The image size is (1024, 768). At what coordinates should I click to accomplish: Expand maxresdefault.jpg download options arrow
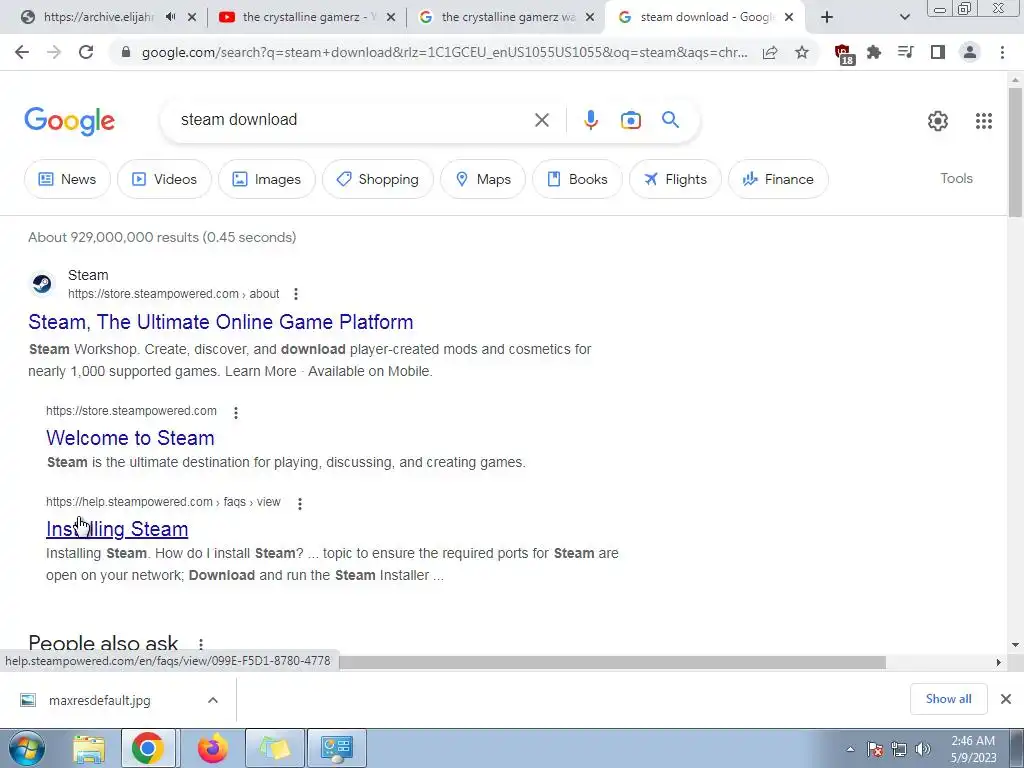213,700
